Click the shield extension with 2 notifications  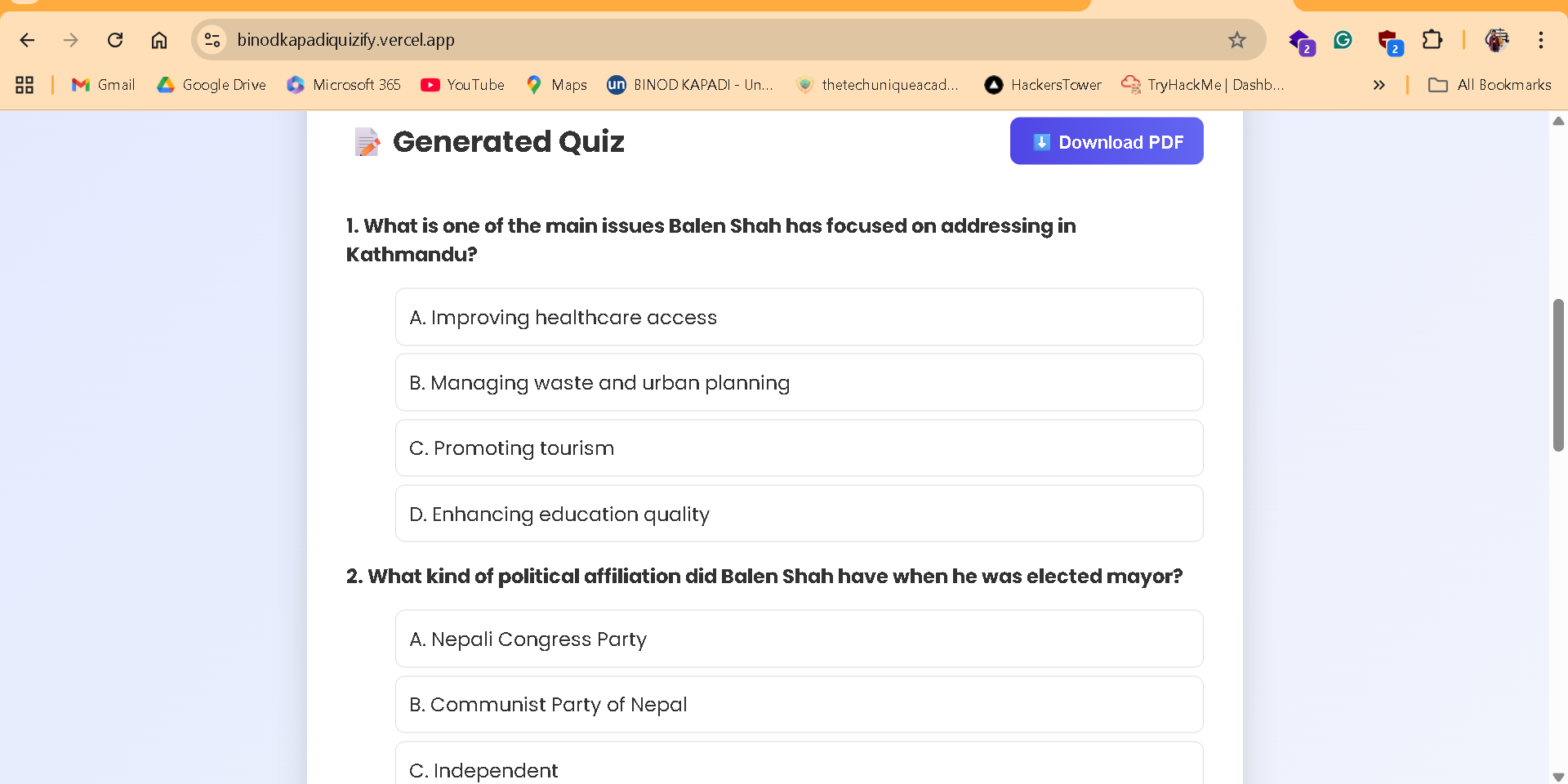pos(1389,39)
